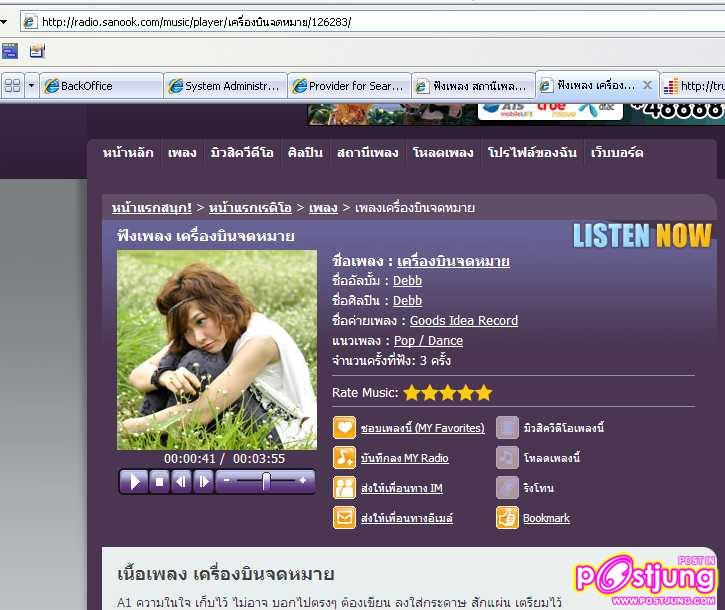Click the fast-forward button in the player
The width and height of the screenshot is (725, 610).
(x=203, y=482)
